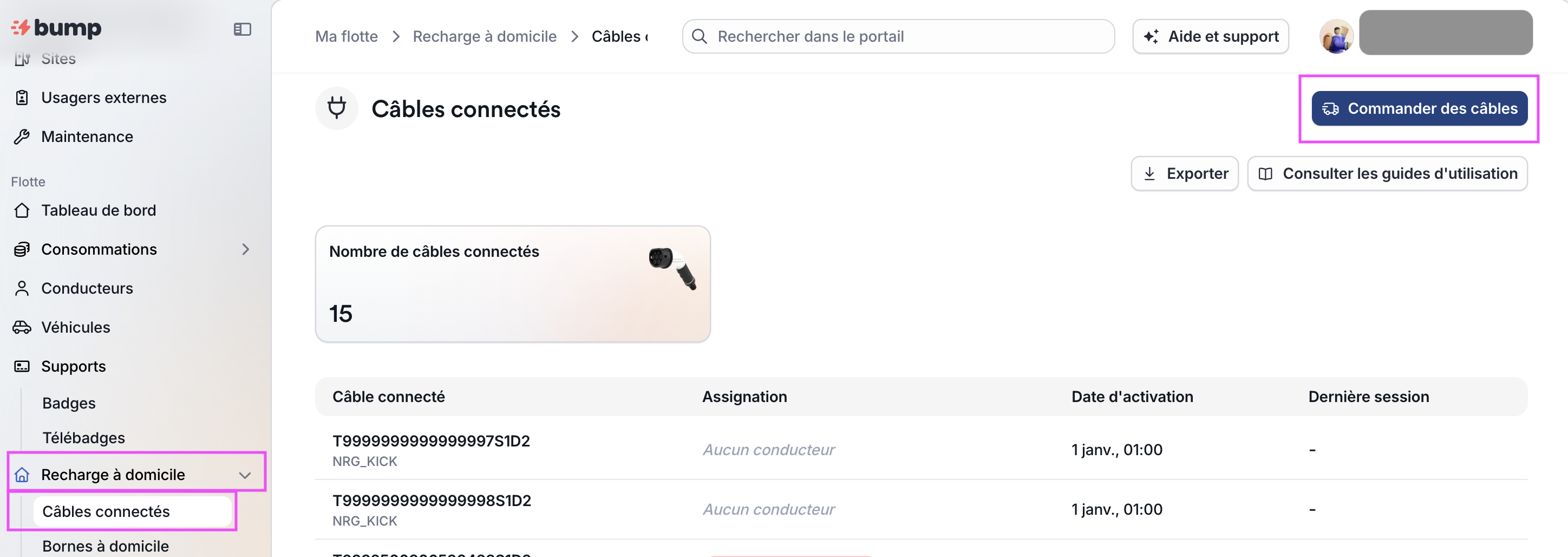
Task: Open Aide et support
Action: coord(1210,36)
